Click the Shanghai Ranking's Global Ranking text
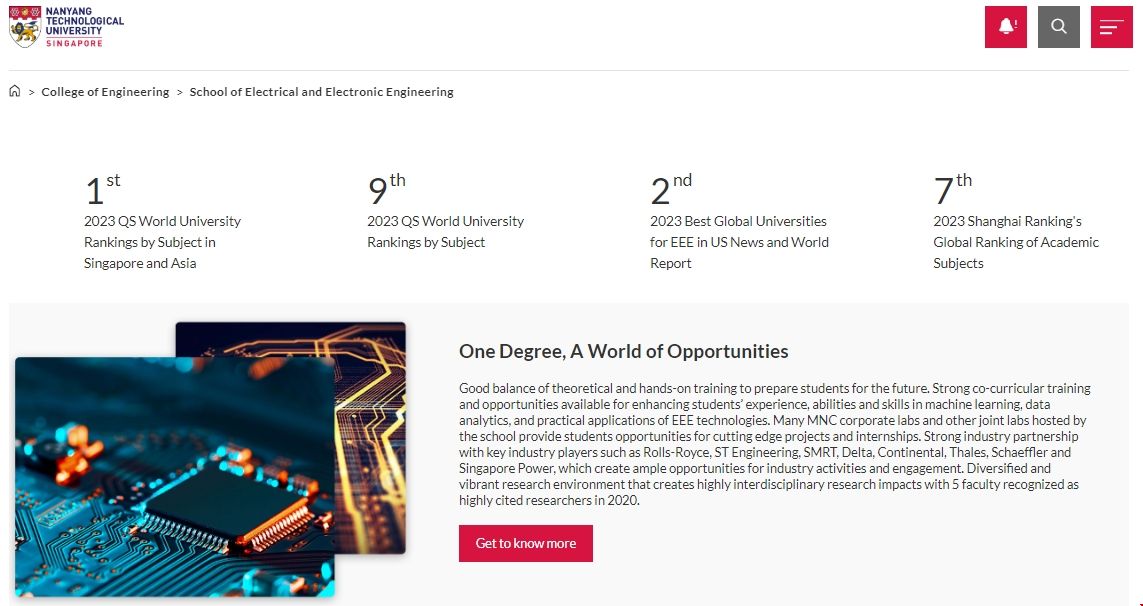The height and width of the screenshot is (606, 1143). click(x=1015, y=242)
